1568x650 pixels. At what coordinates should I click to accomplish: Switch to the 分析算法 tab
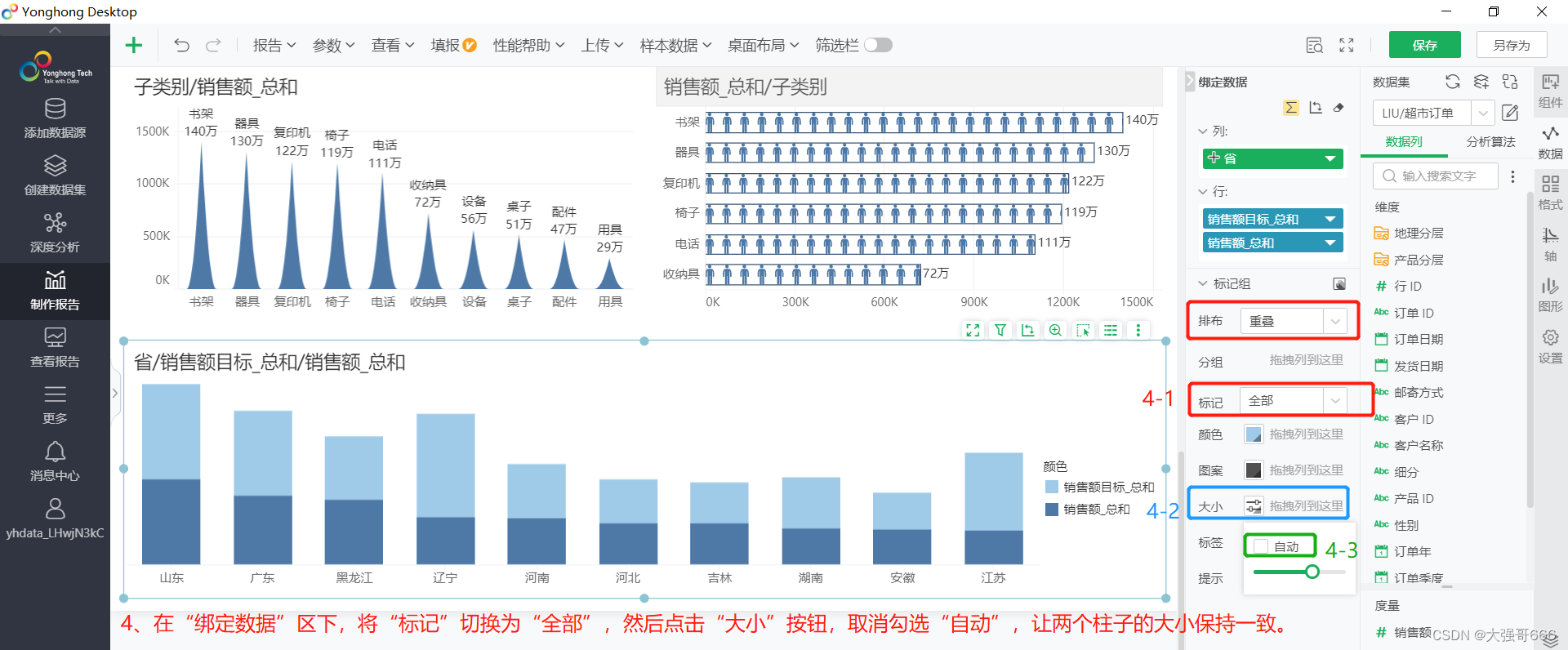pyautogui.click(x=1490, y=141)
